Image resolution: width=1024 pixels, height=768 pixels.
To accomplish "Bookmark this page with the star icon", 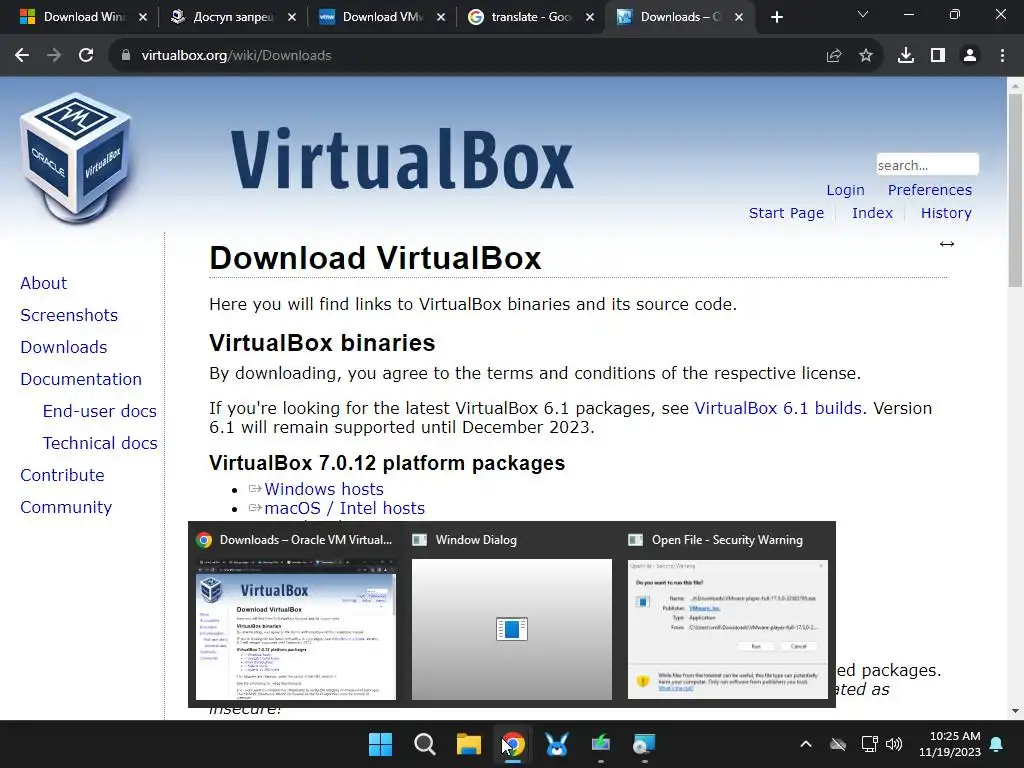I will (866, 56).
